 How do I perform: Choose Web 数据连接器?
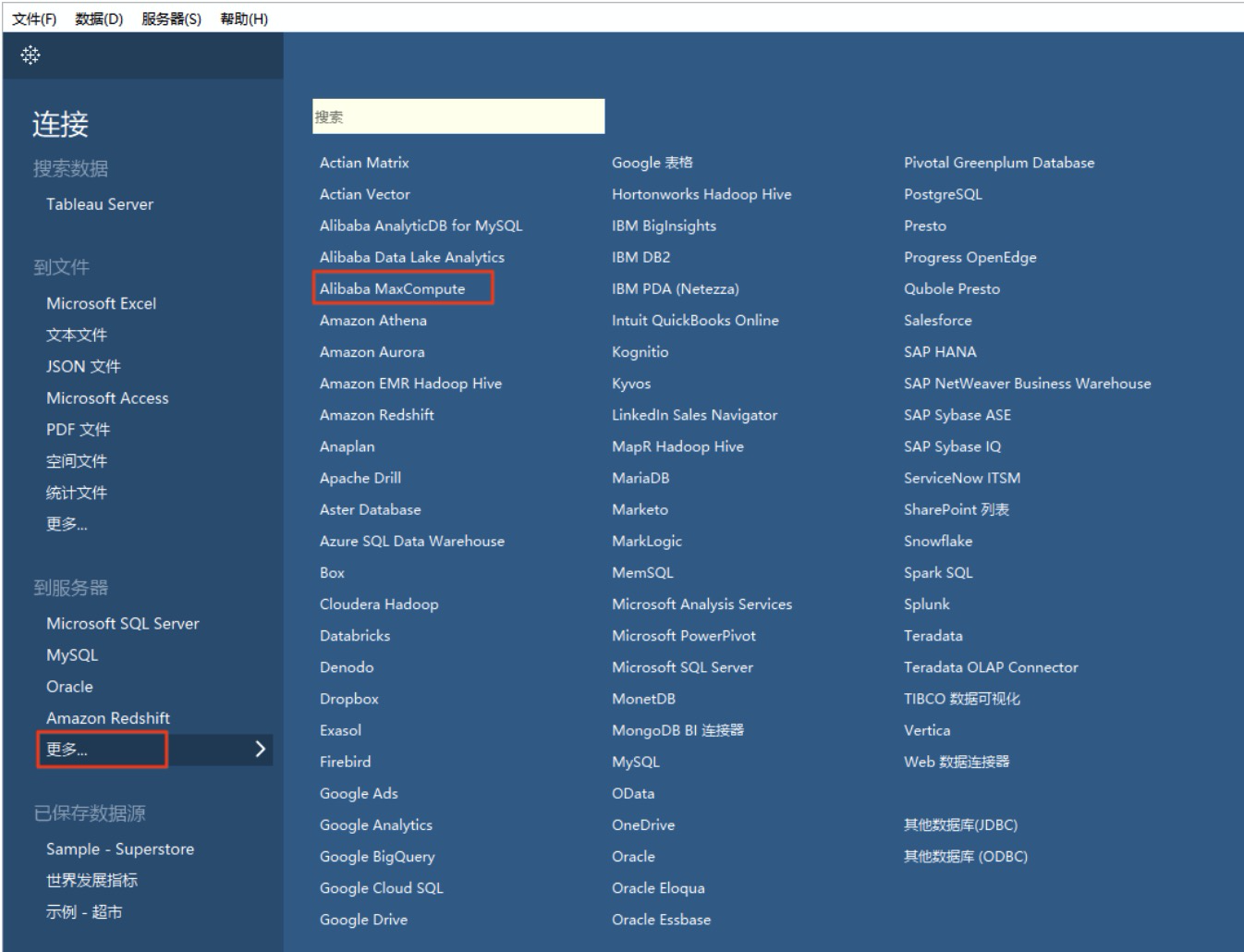click(x=957, y=762)
